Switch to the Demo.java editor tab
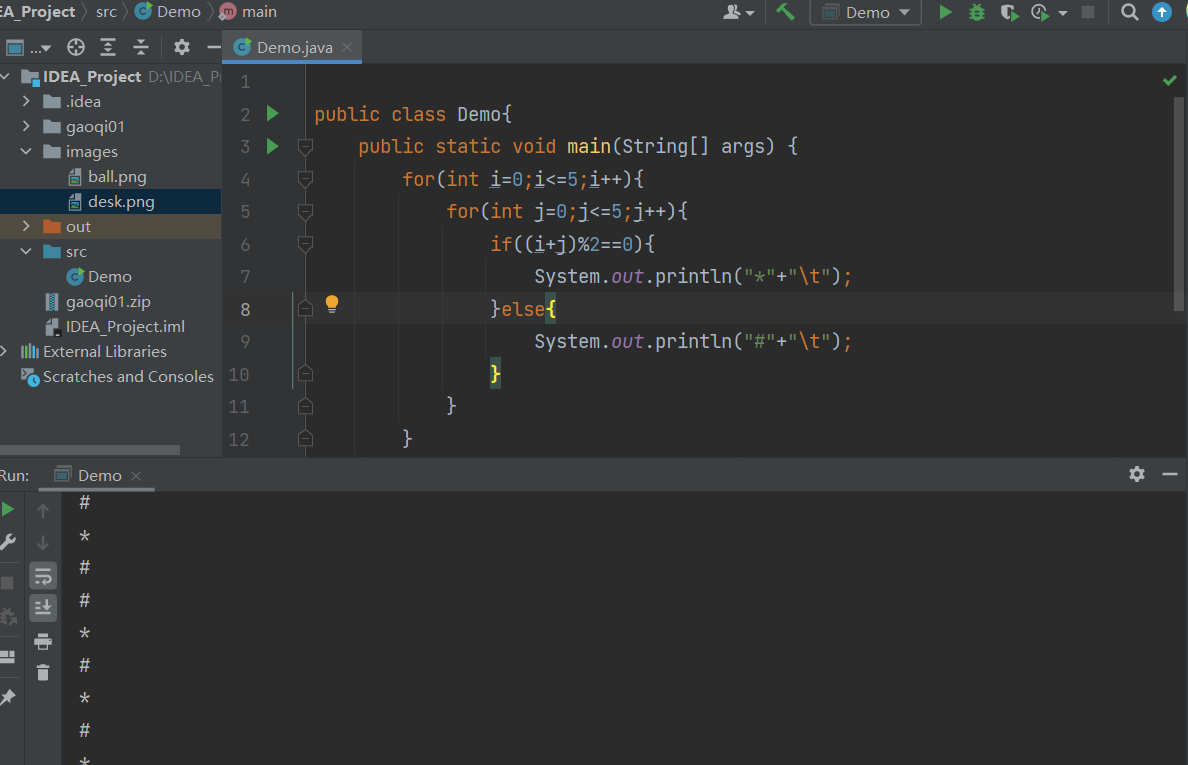Viewport: 1188px width, 765px height. point(294,48)
